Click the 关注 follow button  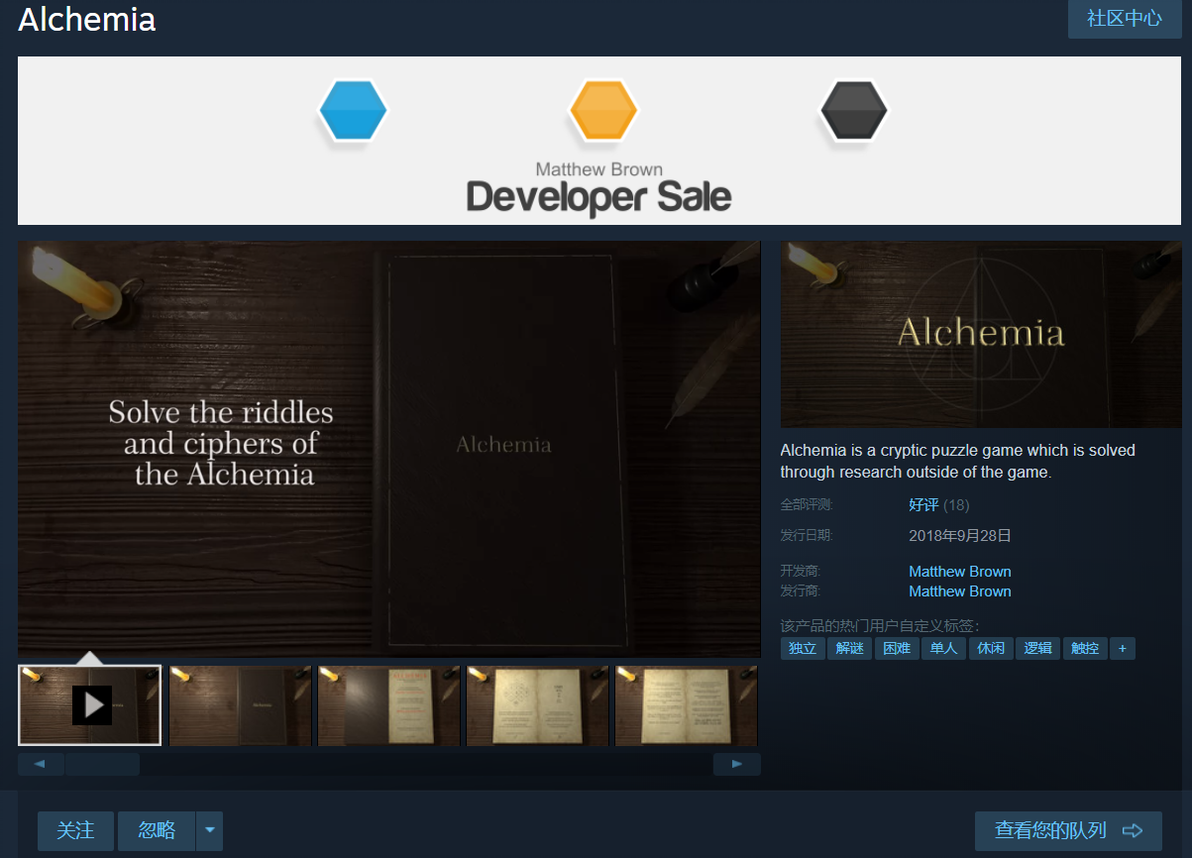[75, 831]
